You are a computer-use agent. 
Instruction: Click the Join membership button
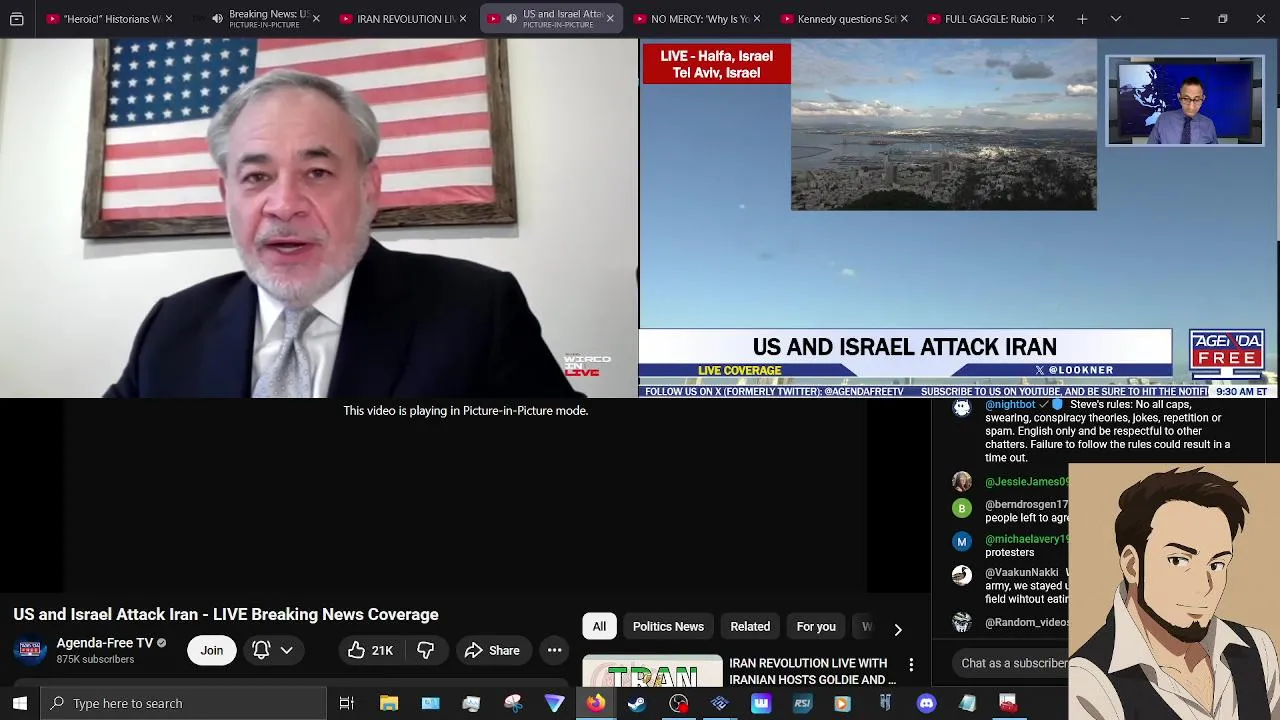211,650
